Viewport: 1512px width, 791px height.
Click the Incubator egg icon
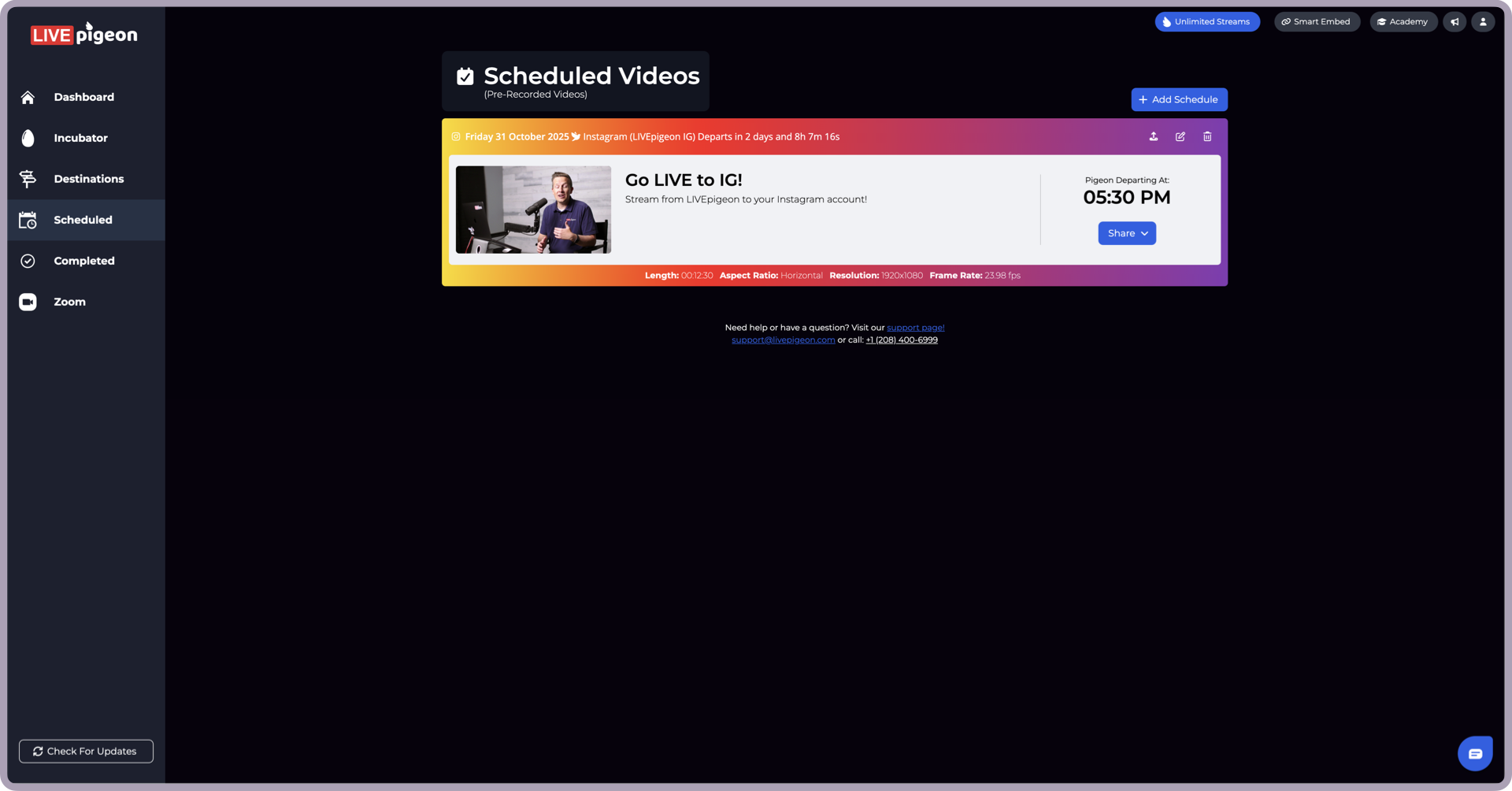click(28, 138)
